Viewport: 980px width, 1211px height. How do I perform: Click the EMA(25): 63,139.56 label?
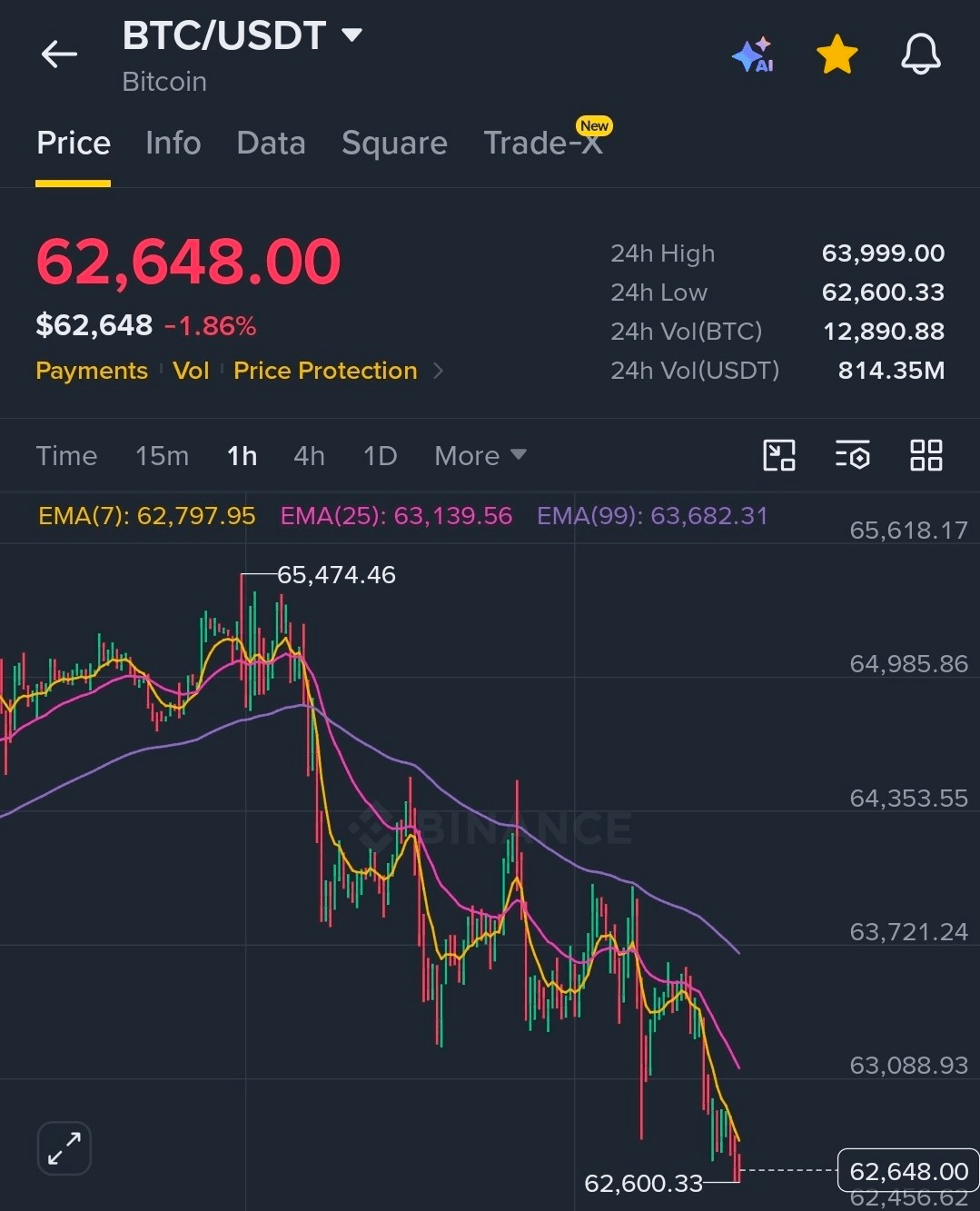tap(396, 516)
